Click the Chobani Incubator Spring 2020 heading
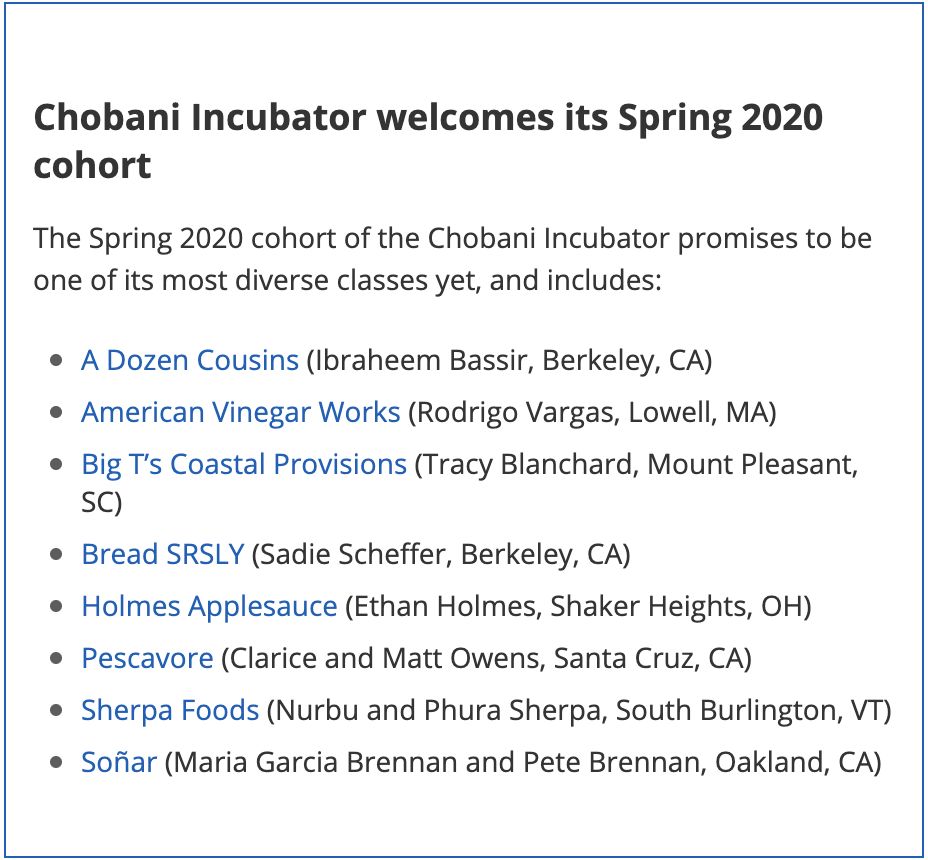This screenshot has height=860, width=928. [428, 140]
